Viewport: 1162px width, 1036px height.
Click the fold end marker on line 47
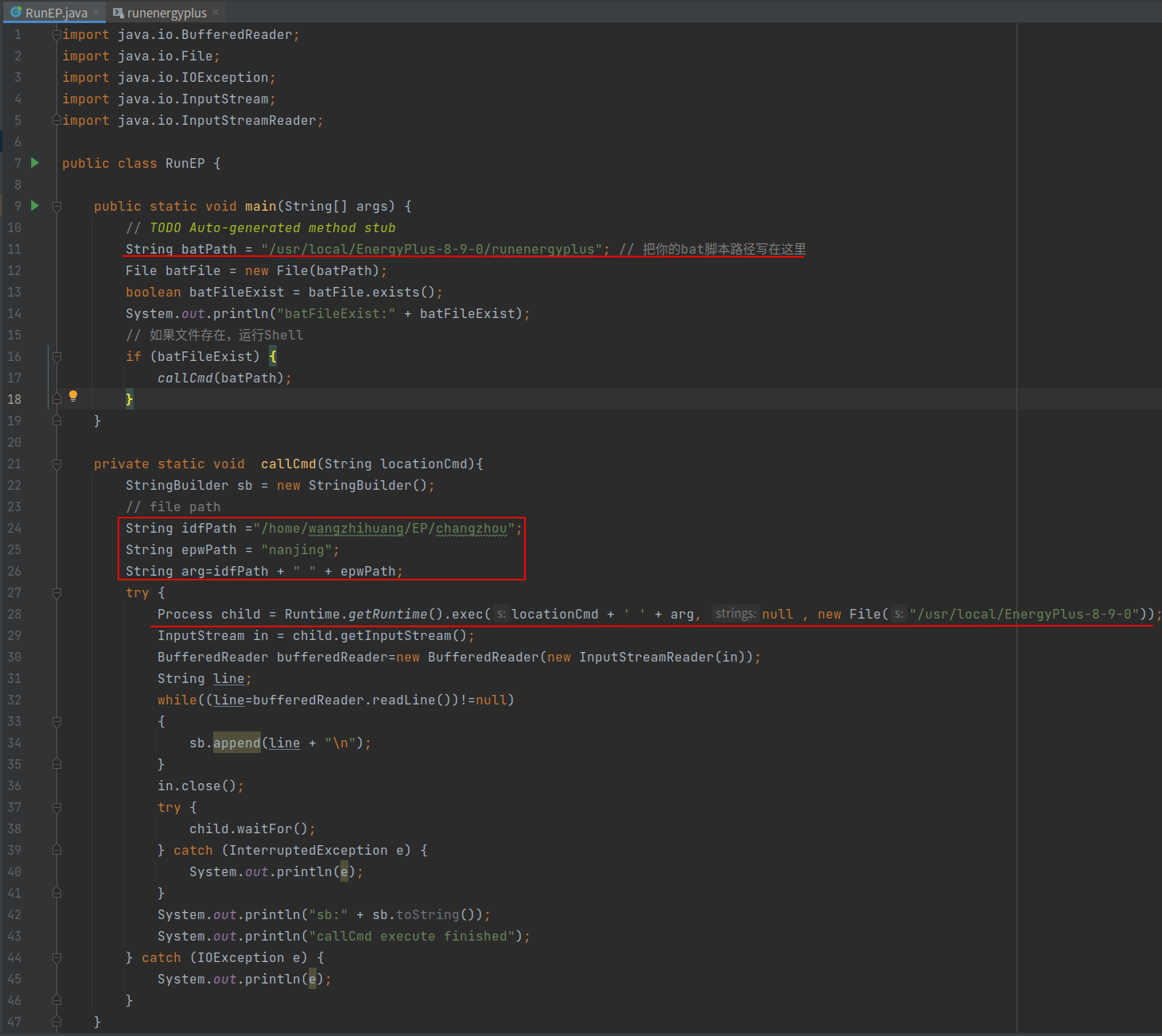tap(56, 1022)
